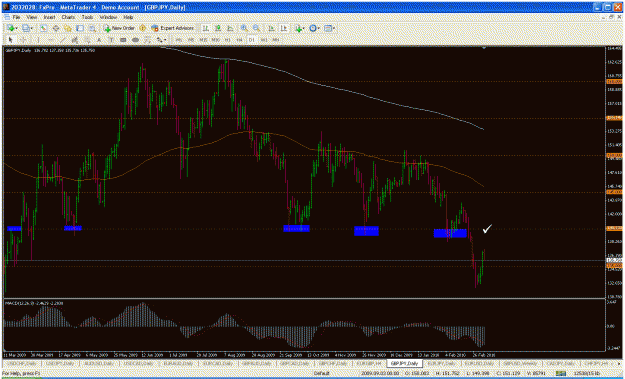Open the Profiles tool
This screenshot has width=625, height=379.
coord(26,28)
